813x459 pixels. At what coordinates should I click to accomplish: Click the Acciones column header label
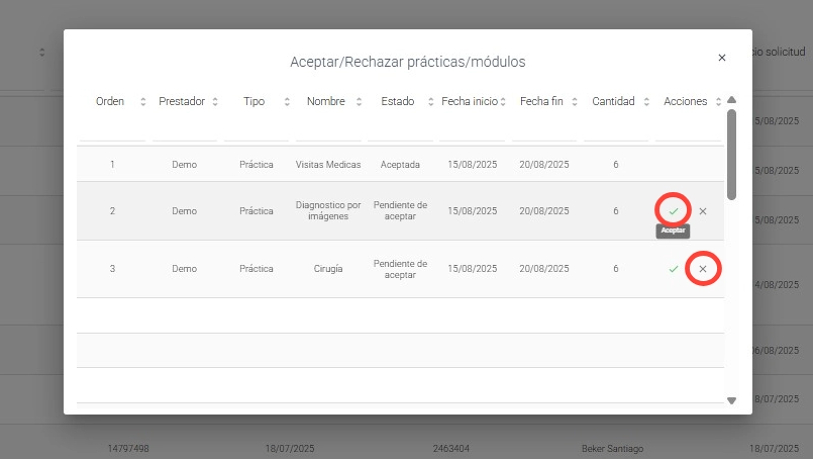tap(685, 102)
